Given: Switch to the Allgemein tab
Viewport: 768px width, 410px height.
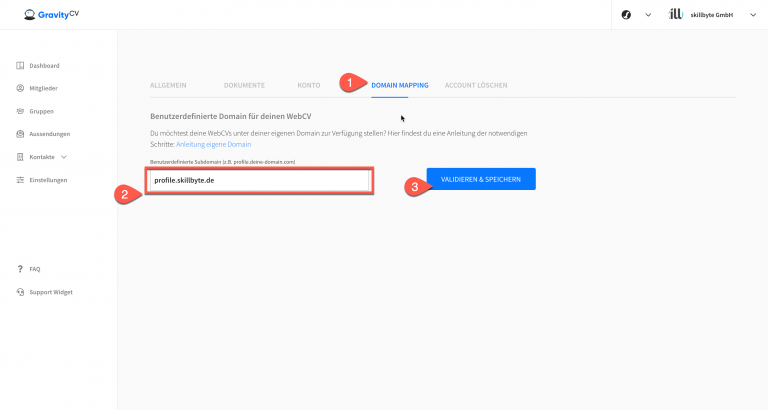Looking at the screenshot, I should pyautogui.click(x=168, y=85).
